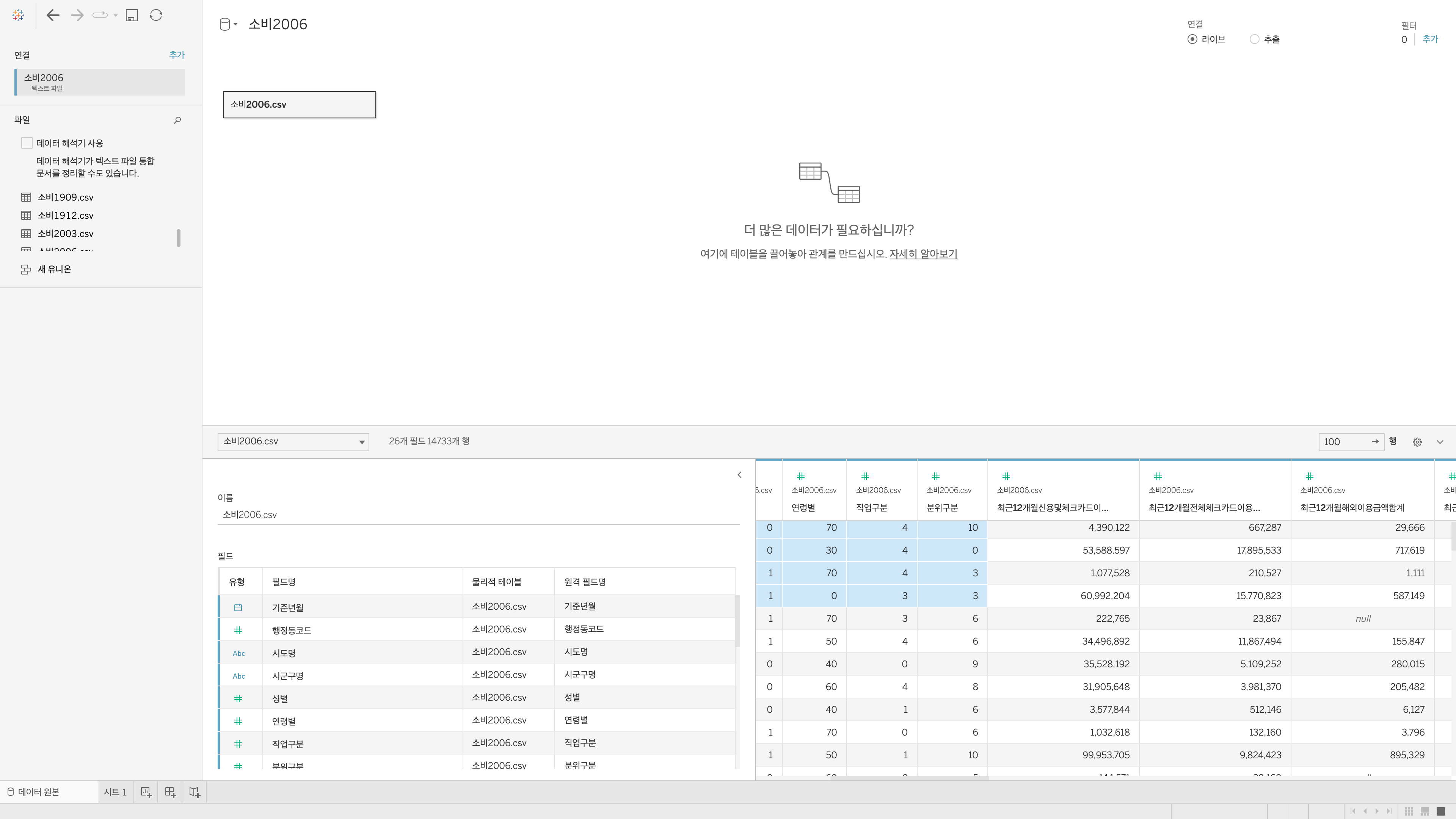Select the 추출 connection radio button
The image size is (1456, 819).
point(1255,39)
